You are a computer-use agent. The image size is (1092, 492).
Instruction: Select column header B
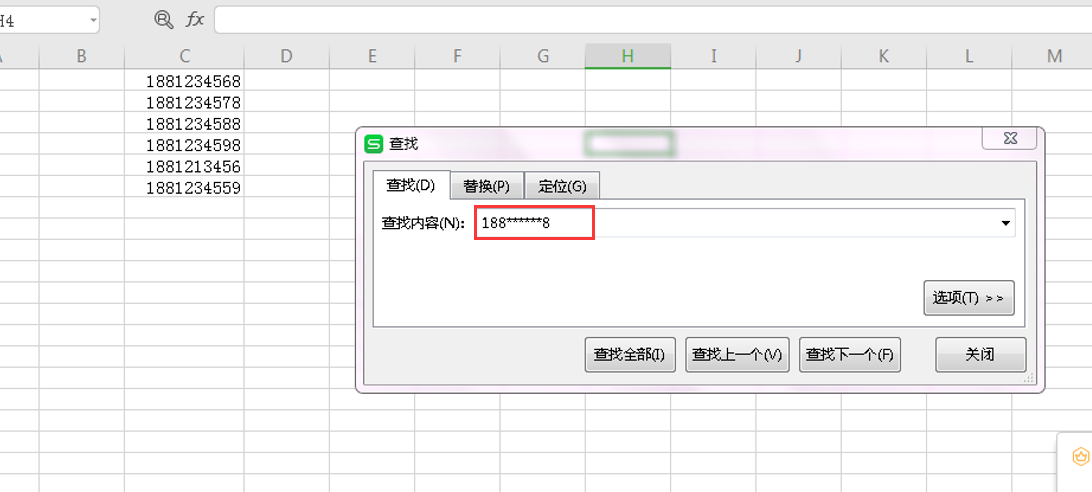81,56
